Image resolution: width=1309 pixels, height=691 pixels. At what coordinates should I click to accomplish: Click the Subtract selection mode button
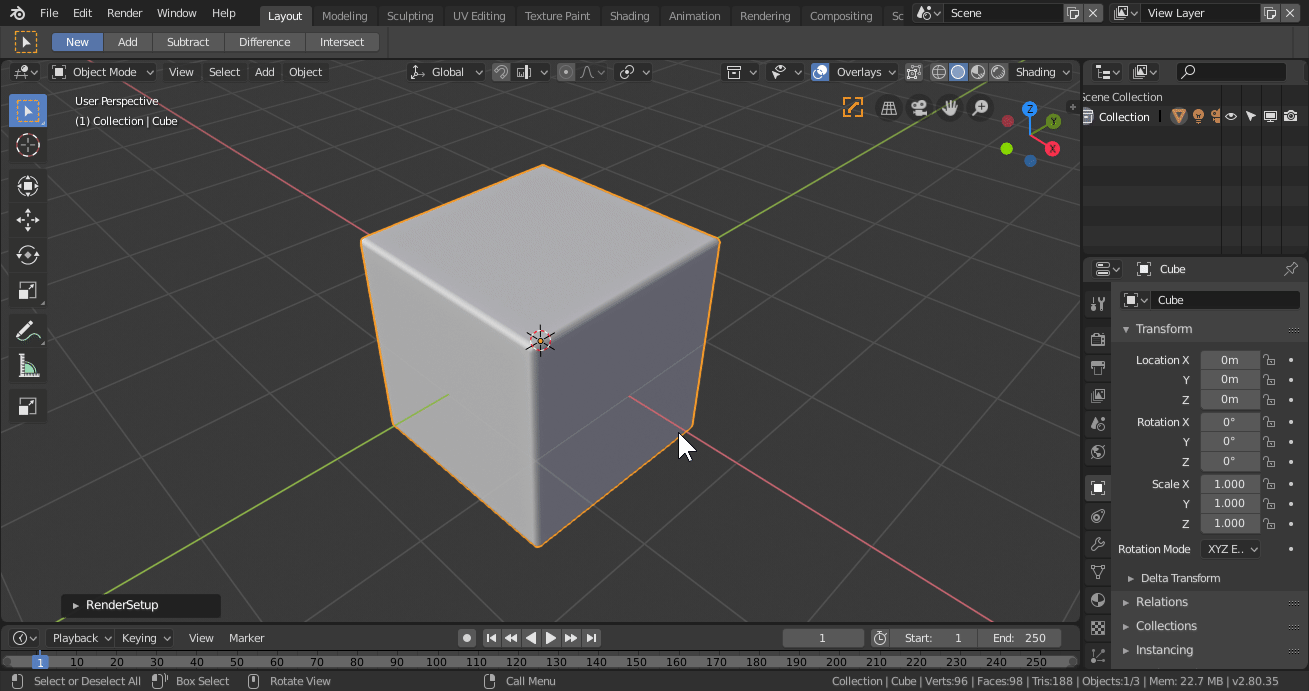[x=188, y=42]
